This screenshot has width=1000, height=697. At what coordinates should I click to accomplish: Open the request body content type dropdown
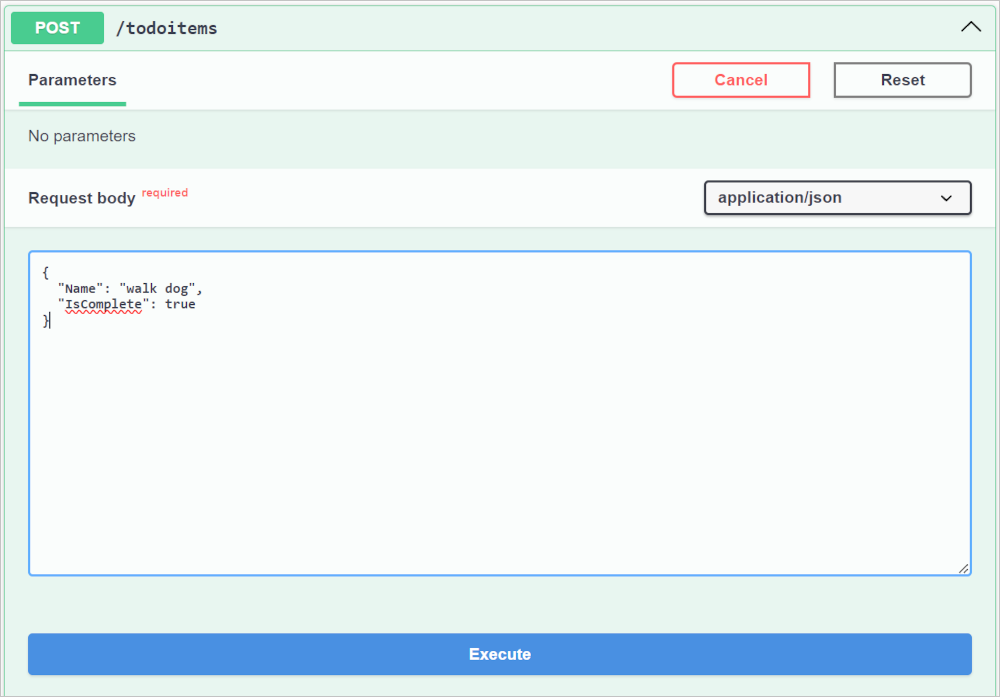[x=837, y=197]
